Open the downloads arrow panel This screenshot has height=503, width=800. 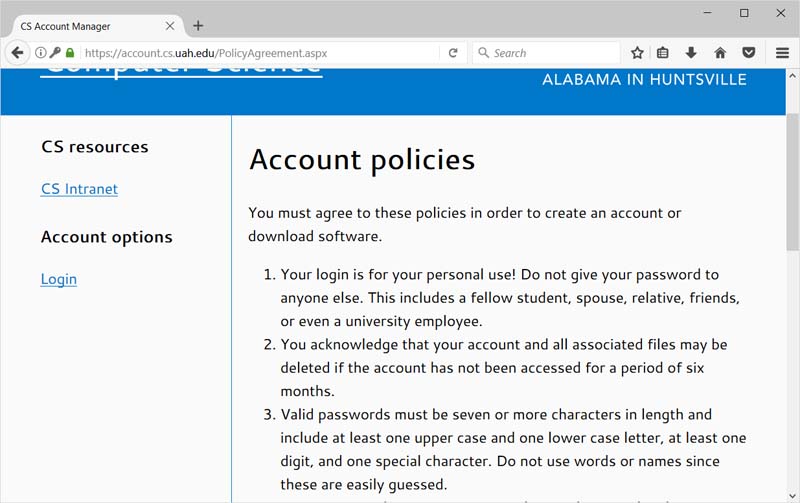[x=691, y=53]
